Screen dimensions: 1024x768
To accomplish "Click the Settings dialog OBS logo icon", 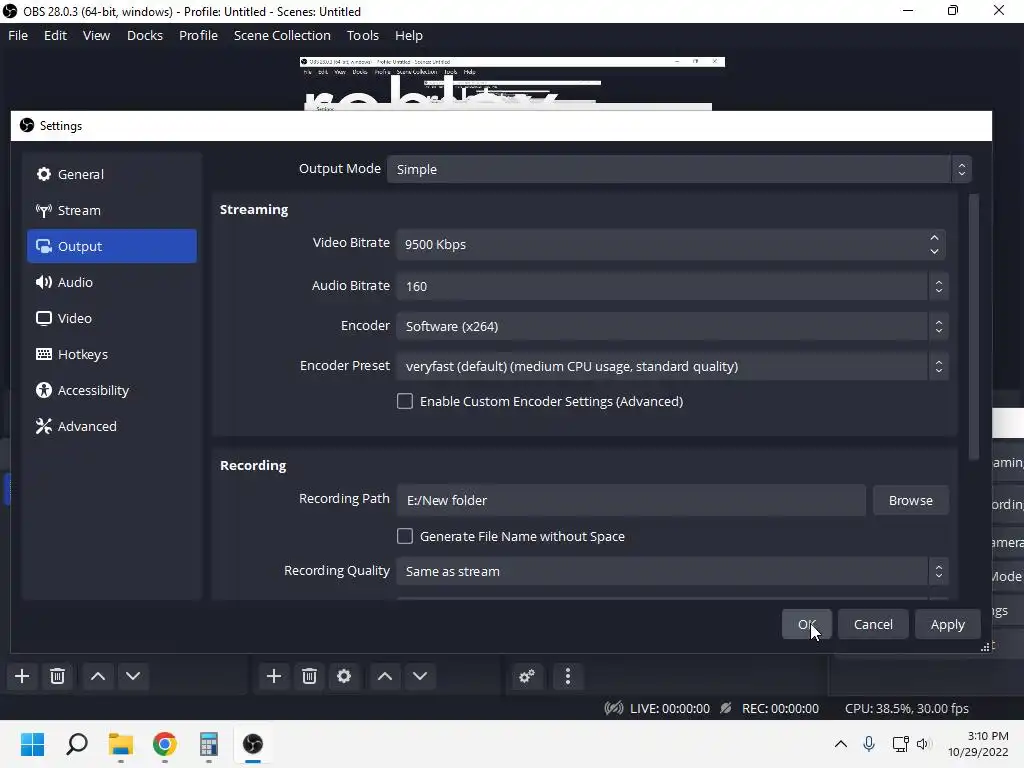I will [27, 125].
